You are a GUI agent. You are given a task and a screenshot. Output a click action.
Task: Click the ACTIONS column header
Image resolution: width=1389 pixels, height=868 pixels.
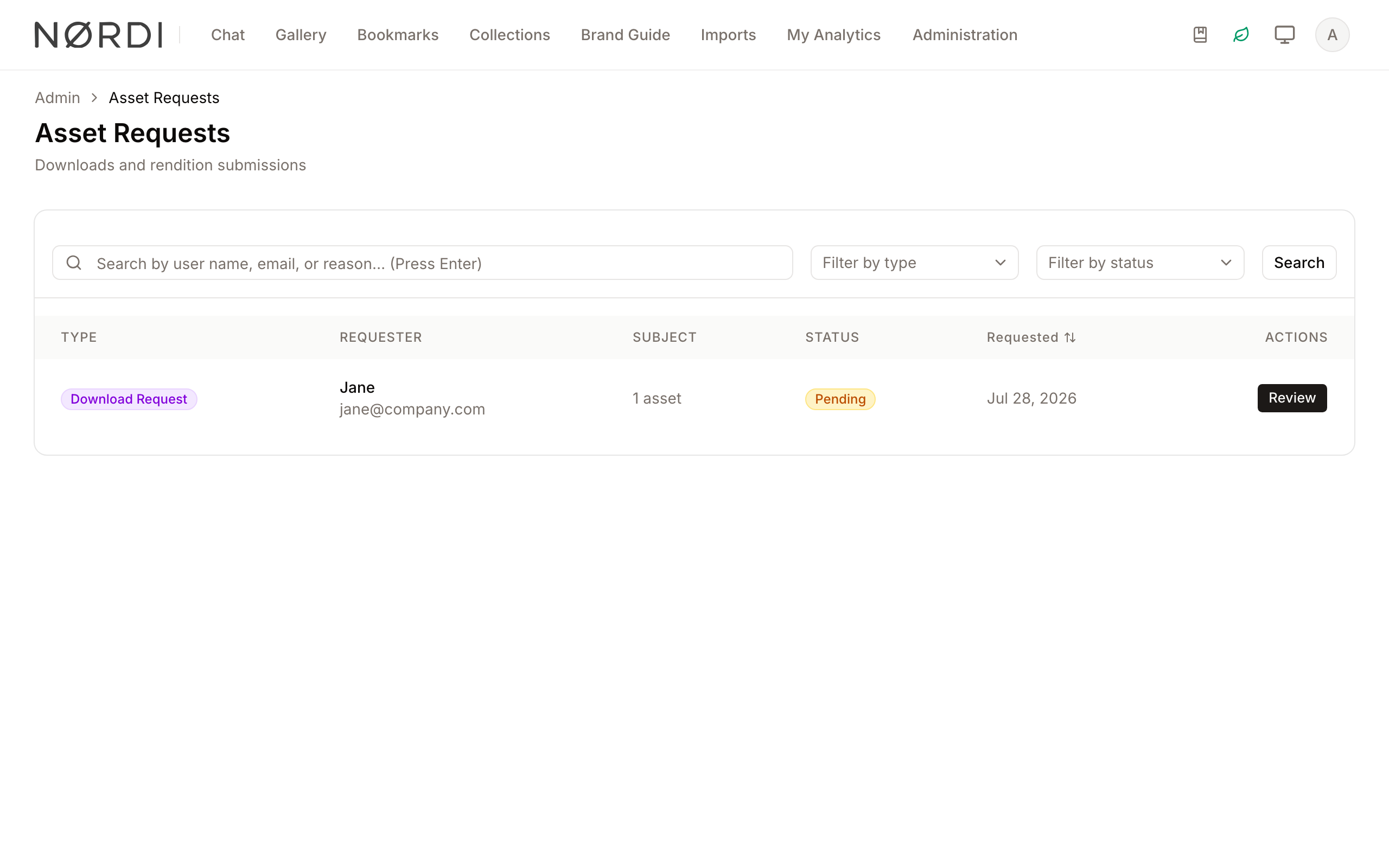[x=1296, y=337]
